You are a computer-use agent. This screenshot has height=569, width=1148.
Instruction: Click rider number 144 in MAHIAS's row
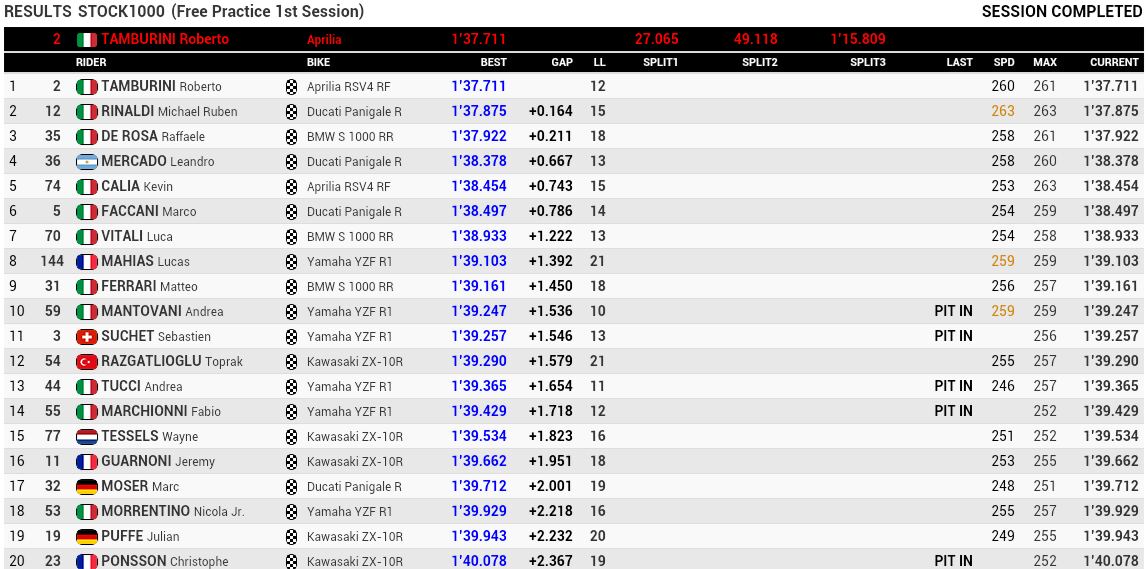pos(52,261)
